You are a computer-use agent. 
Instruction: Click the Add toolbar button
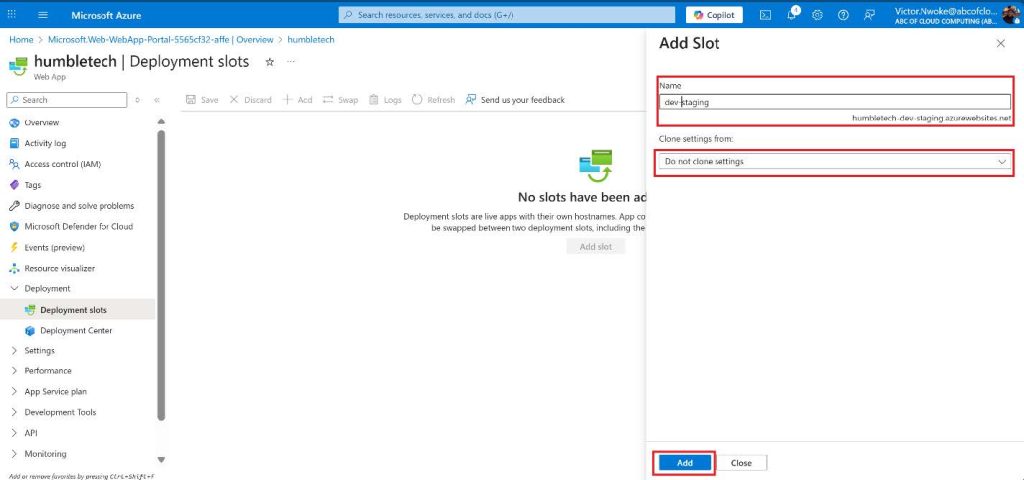[x=297, y=100]
